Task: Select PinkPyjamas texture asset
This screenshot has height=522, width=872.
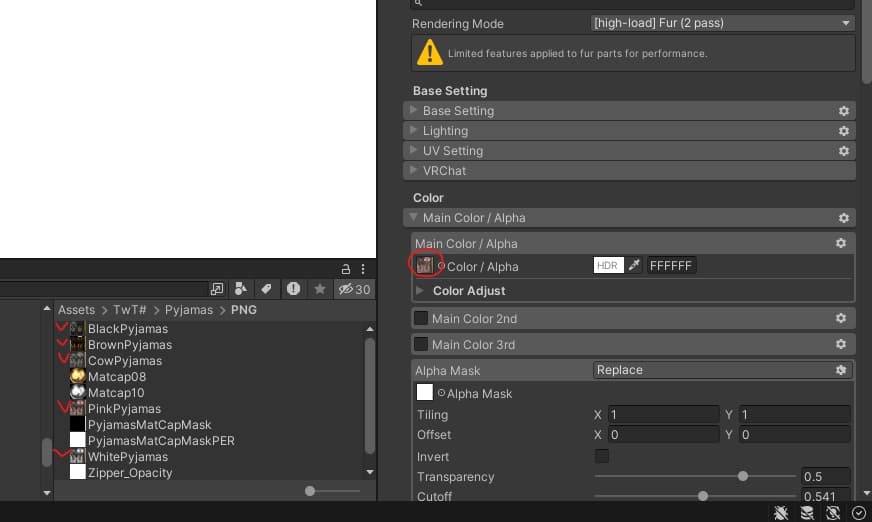Action: [x=116, y=409]
